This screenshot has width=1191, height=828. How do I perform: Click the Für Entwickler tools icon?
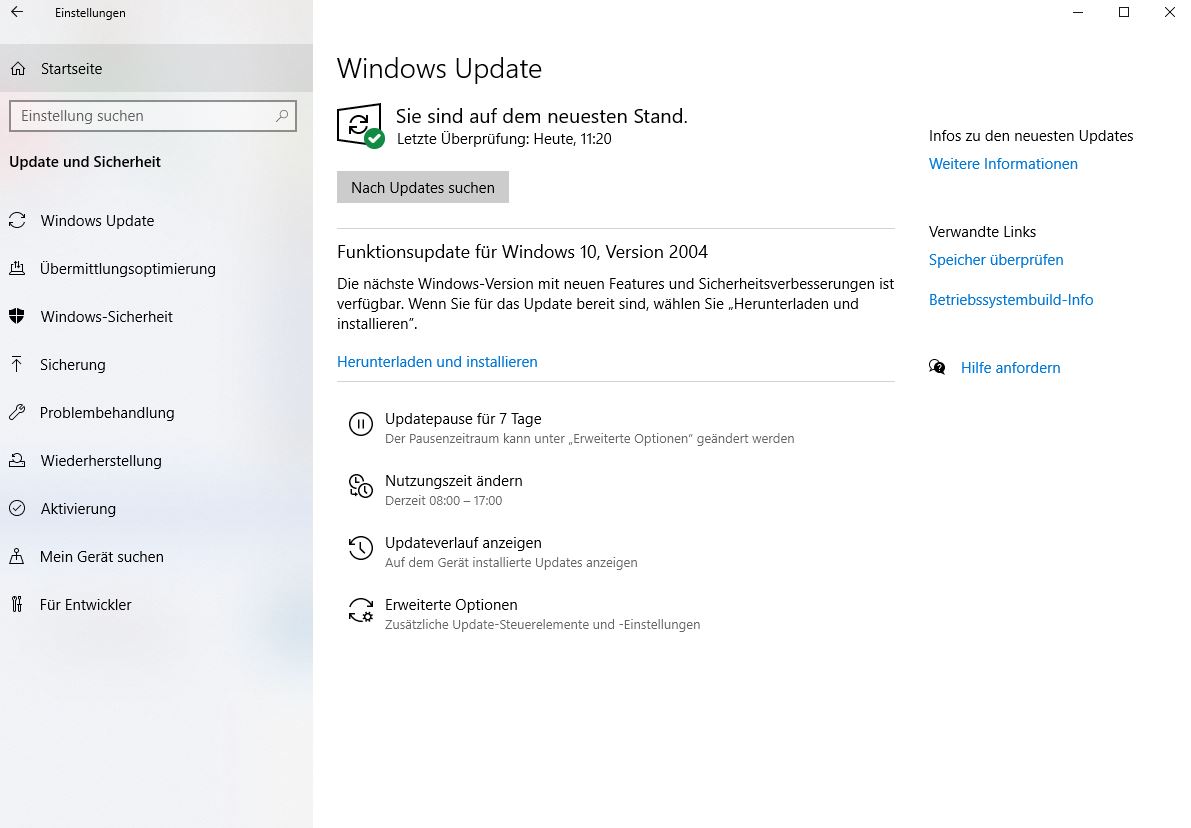click(17, 604)
